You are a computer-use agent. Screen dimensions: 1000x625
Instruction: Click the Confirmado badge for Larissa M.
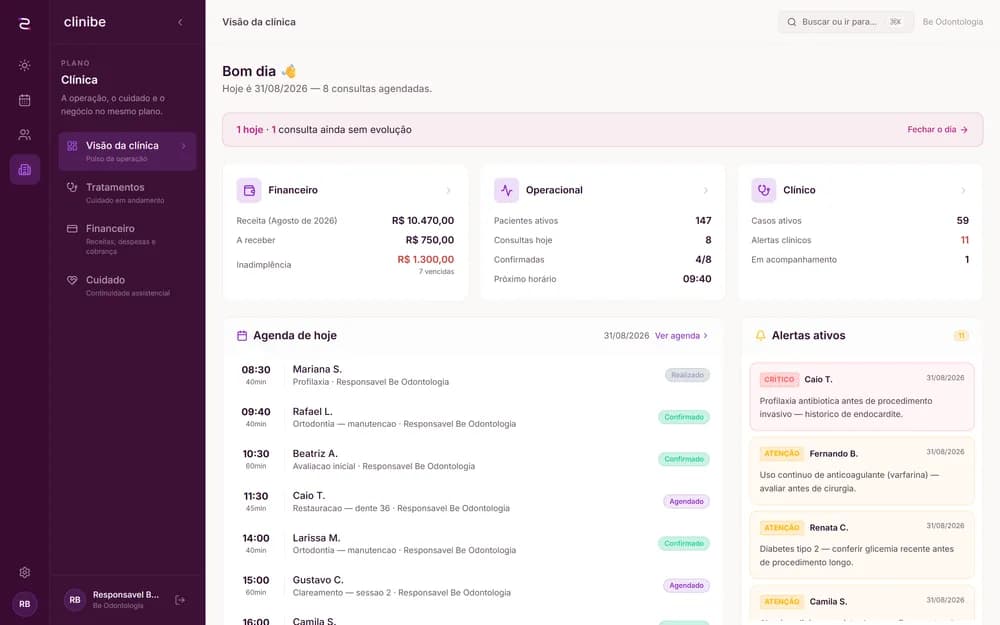point(684,543)
